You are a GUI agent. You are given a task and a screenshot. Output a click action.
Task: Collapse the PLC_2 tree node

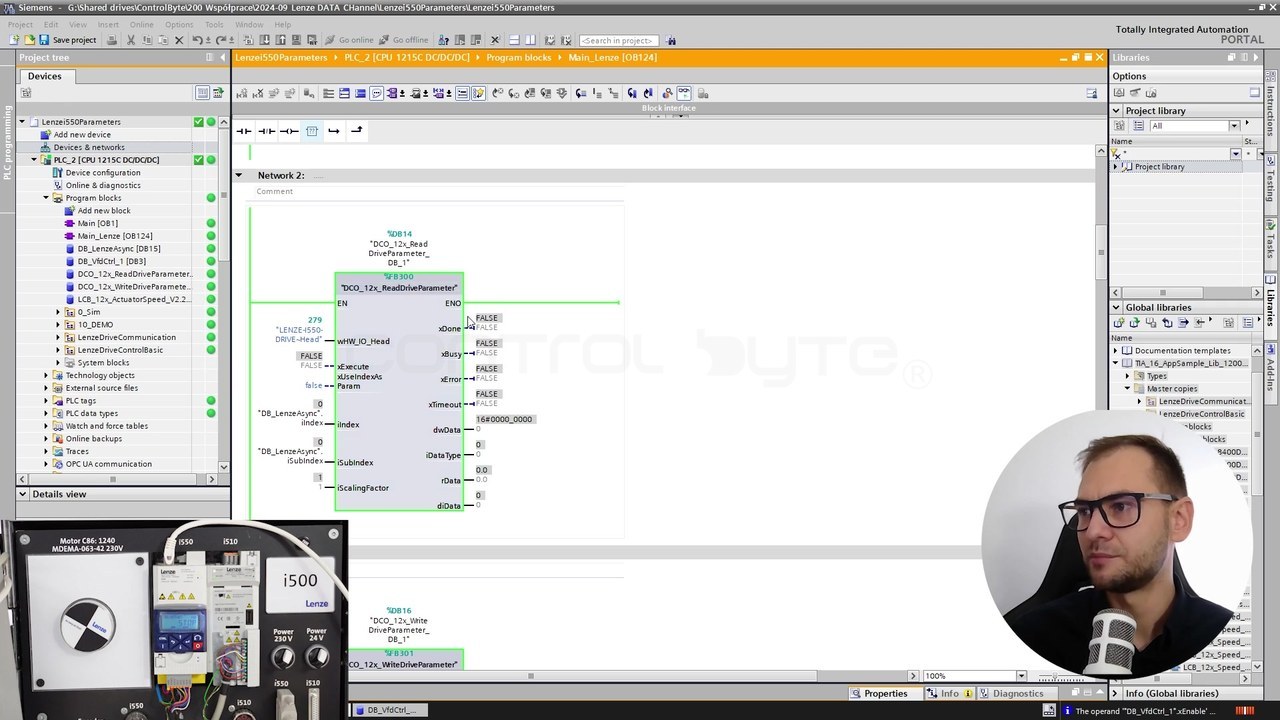point(34,160)
